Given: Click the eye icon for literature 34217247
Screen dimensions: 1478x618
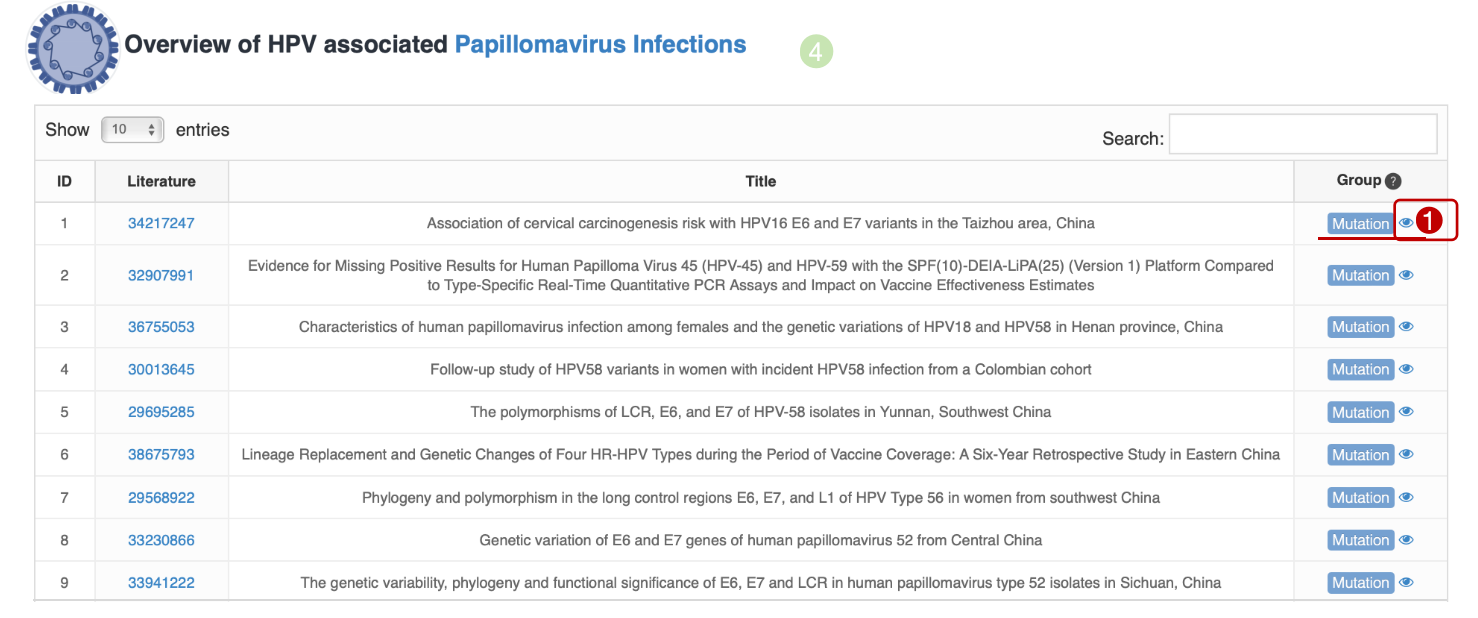Looking at the screenshot, I should tap(1406, 223).
